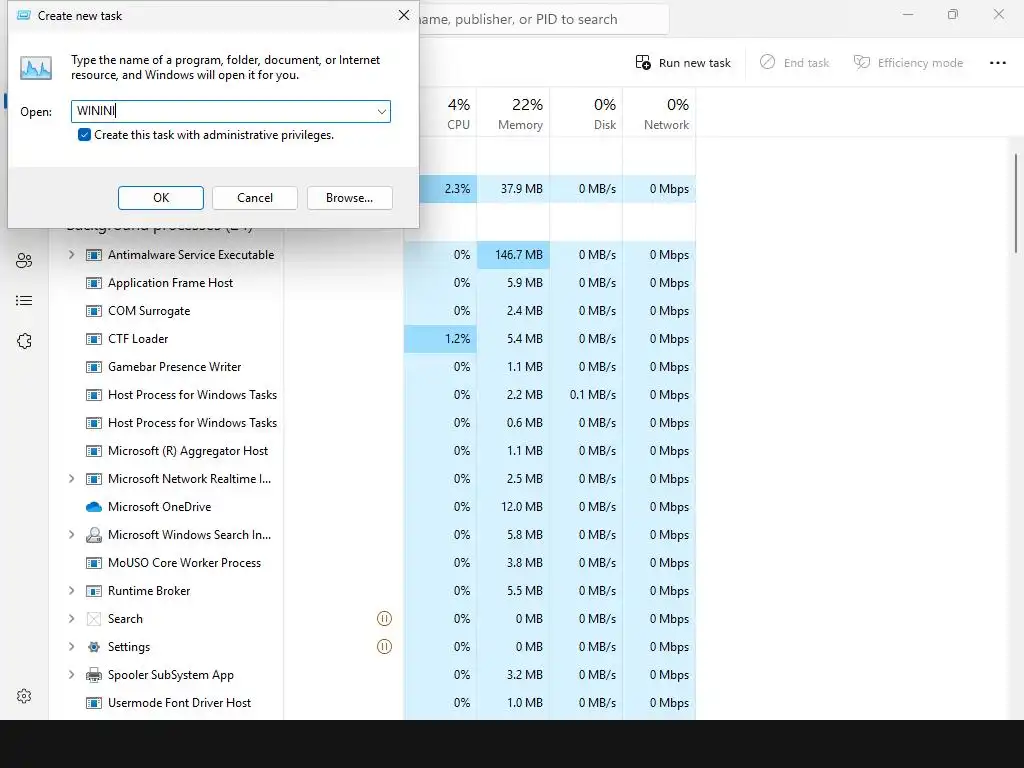The image size is (1024, 768).
Task: Click the Runtime Broker icon
Action: click(94, 591)
